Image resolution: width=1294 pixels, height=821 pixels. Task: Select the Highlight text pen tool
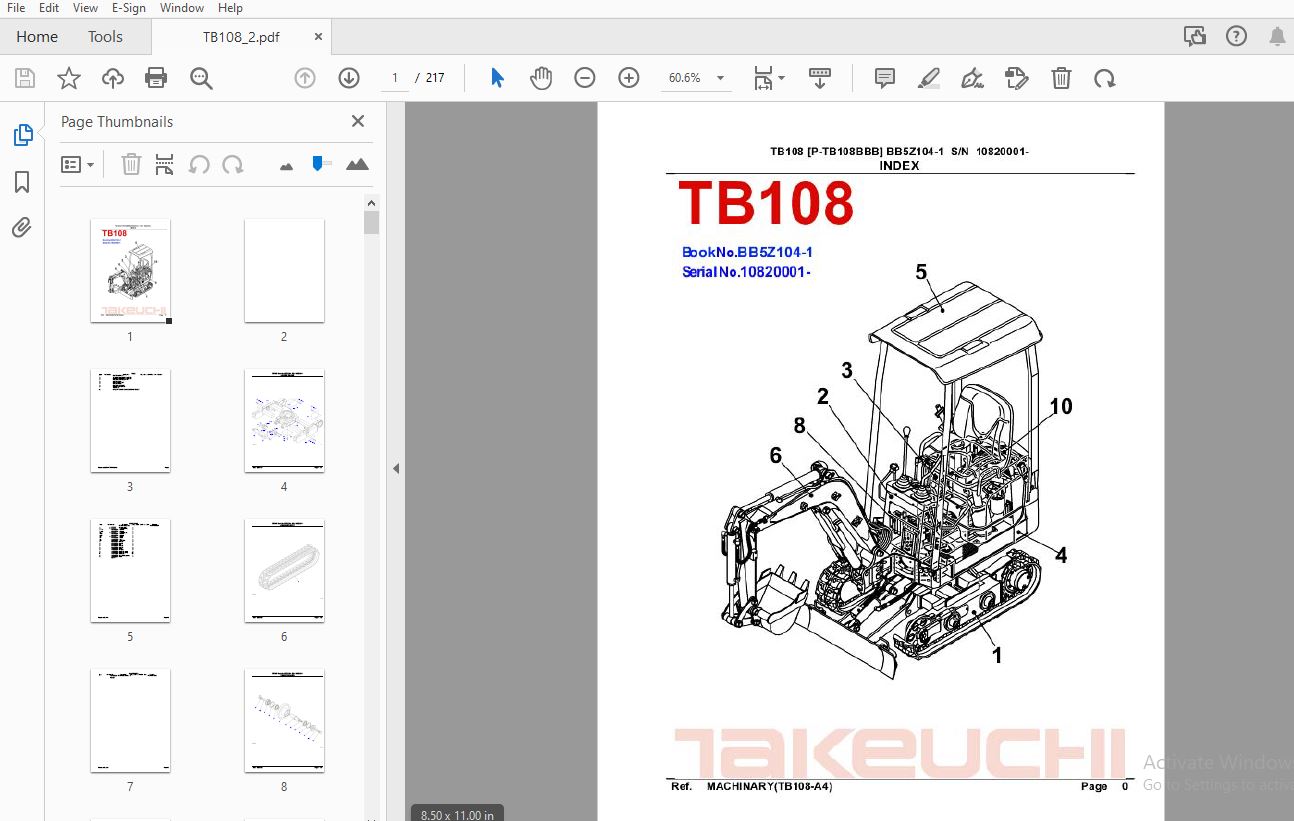point(929,78)
